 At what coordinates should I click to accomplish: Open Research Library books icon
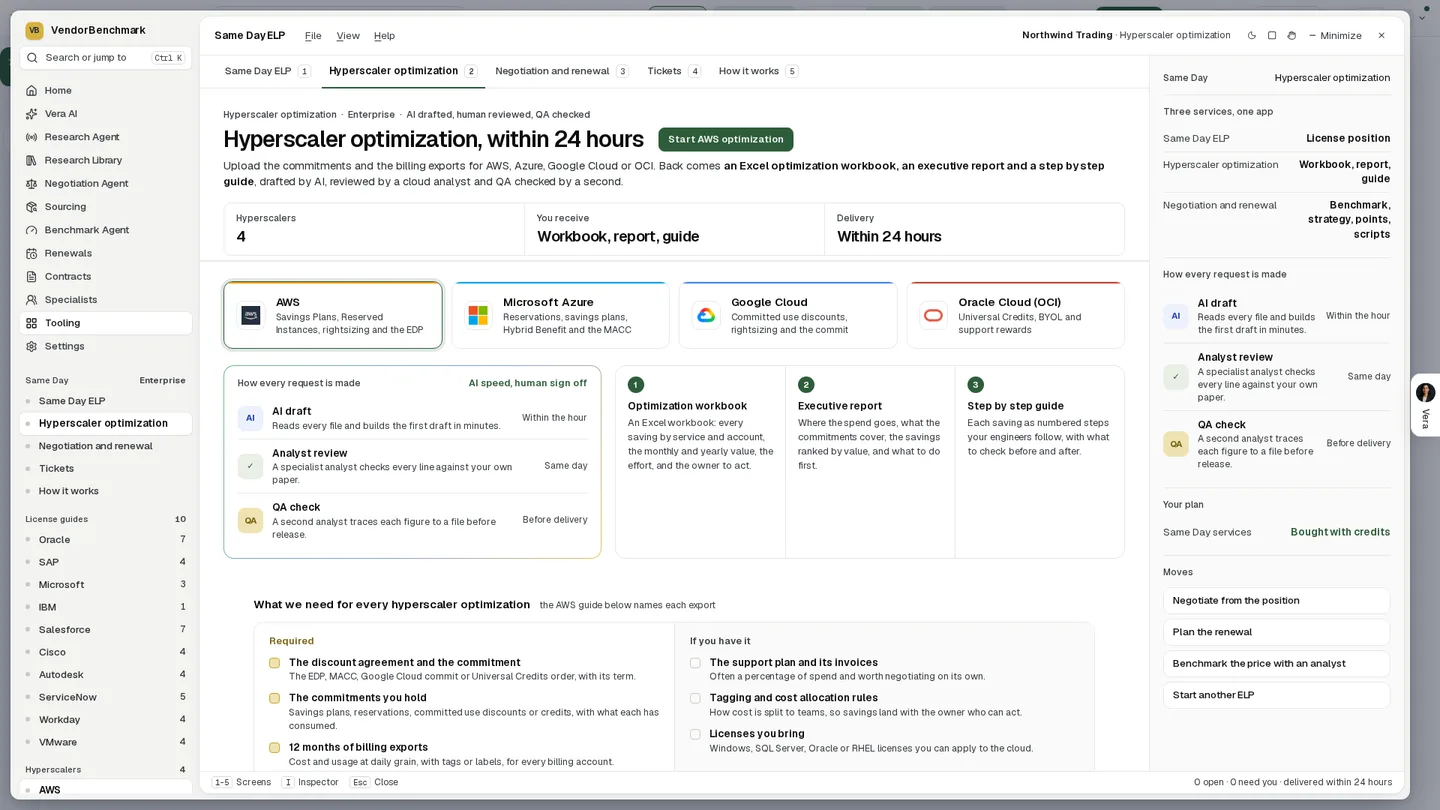tap(32, 160)
